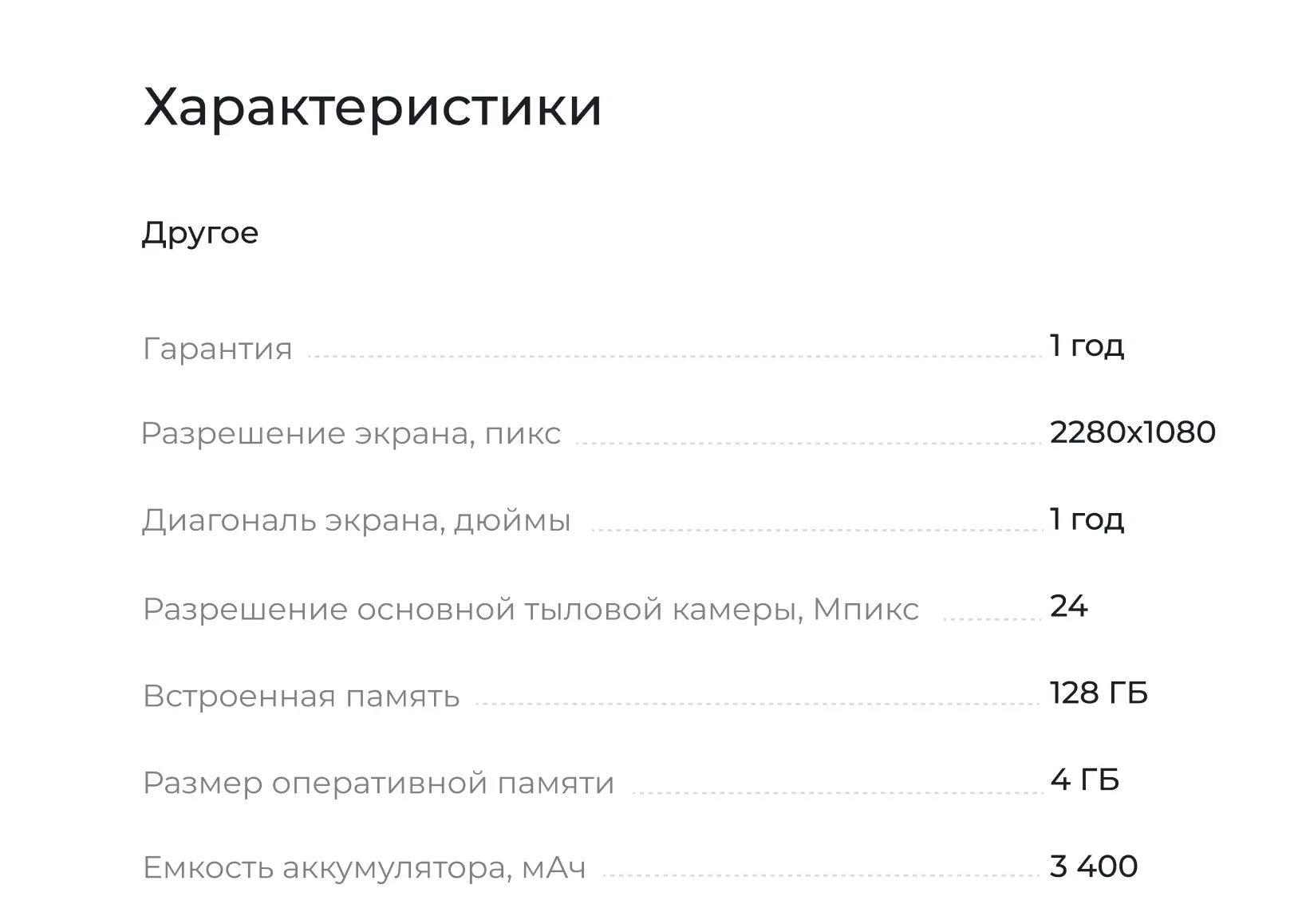Click the Диагональ экрана, дюймы label
The image size is (1302, 924).
[357, 520]
